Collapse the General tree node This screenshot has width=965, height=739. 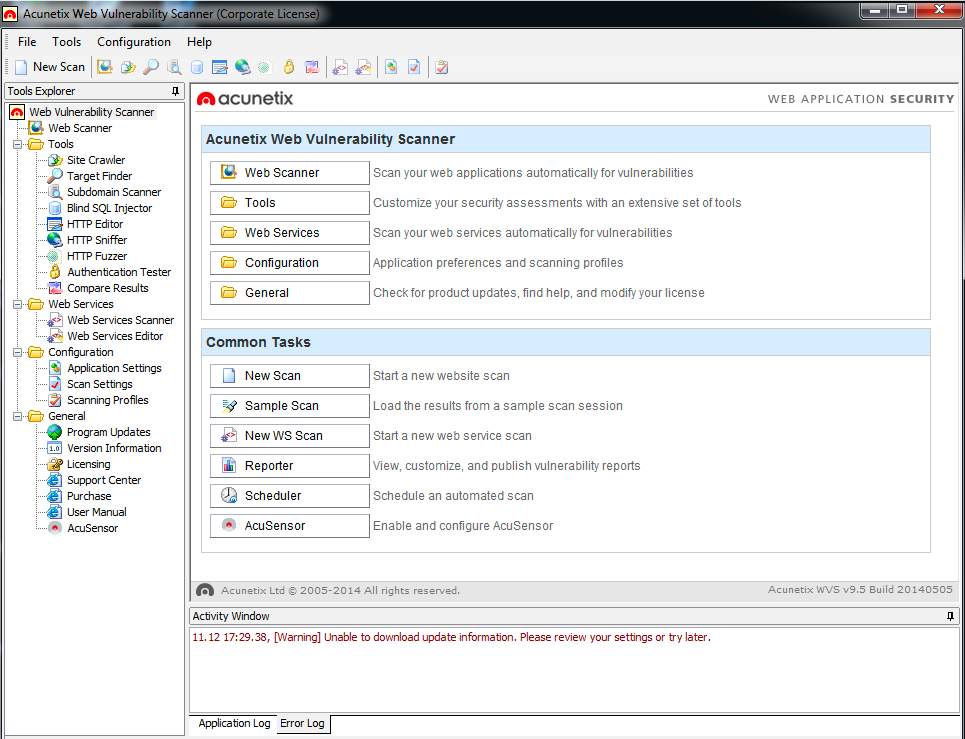(19, 416)
